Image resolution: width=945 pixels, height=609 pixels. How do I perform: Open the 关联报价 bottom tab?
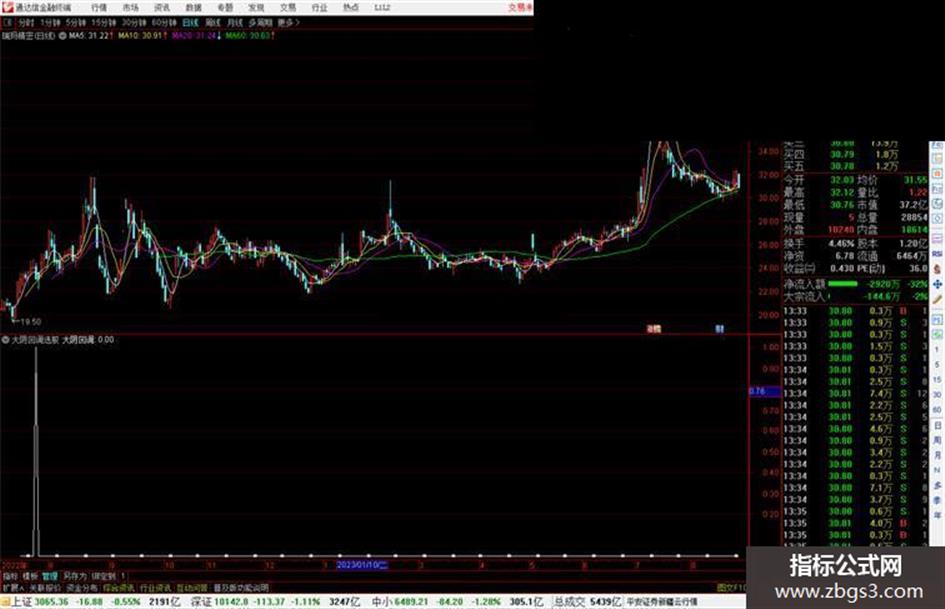tap(45, 587)
